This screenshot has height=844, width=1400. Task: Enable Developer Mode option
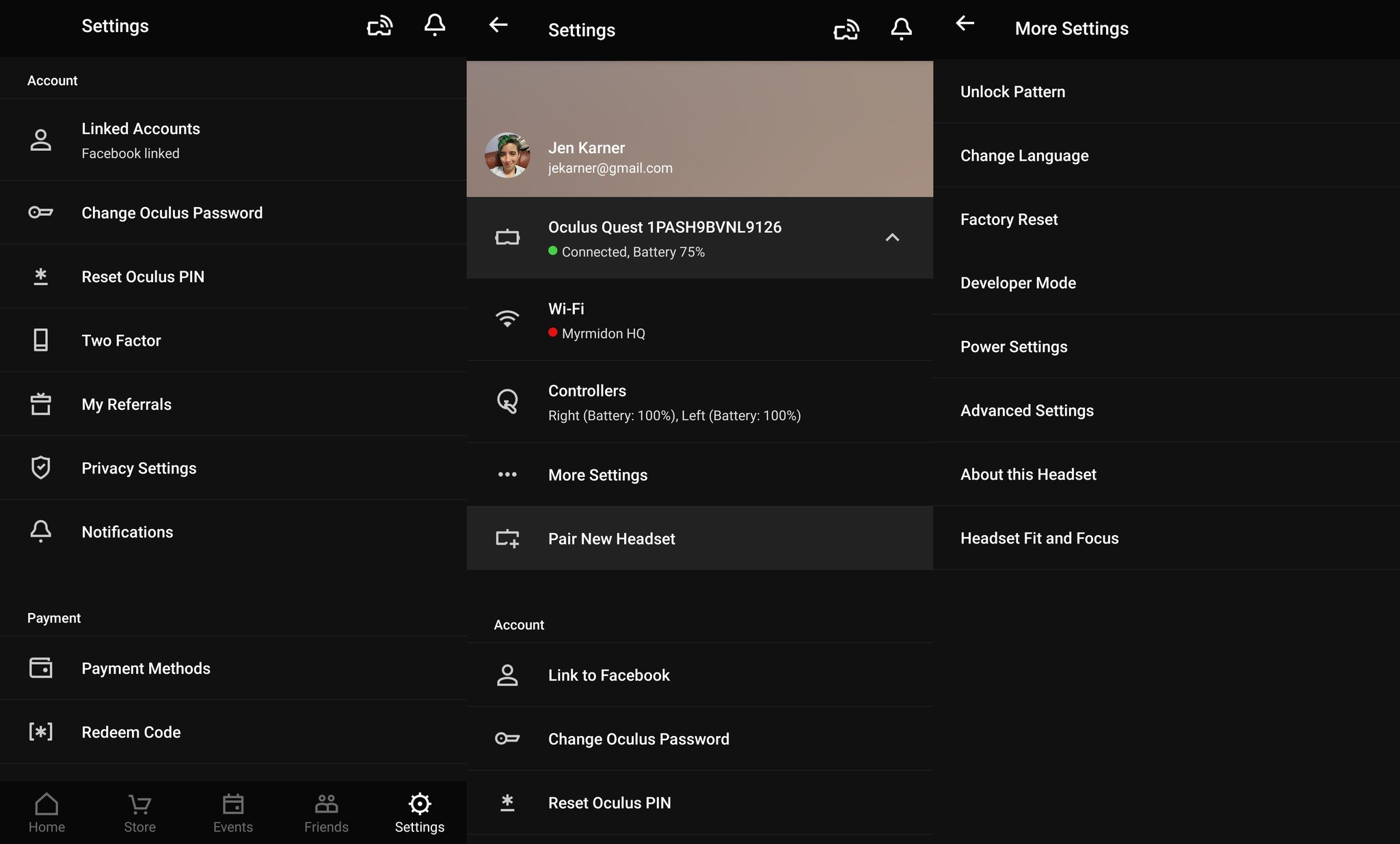pyautogui.click(x=1018, y=283)
